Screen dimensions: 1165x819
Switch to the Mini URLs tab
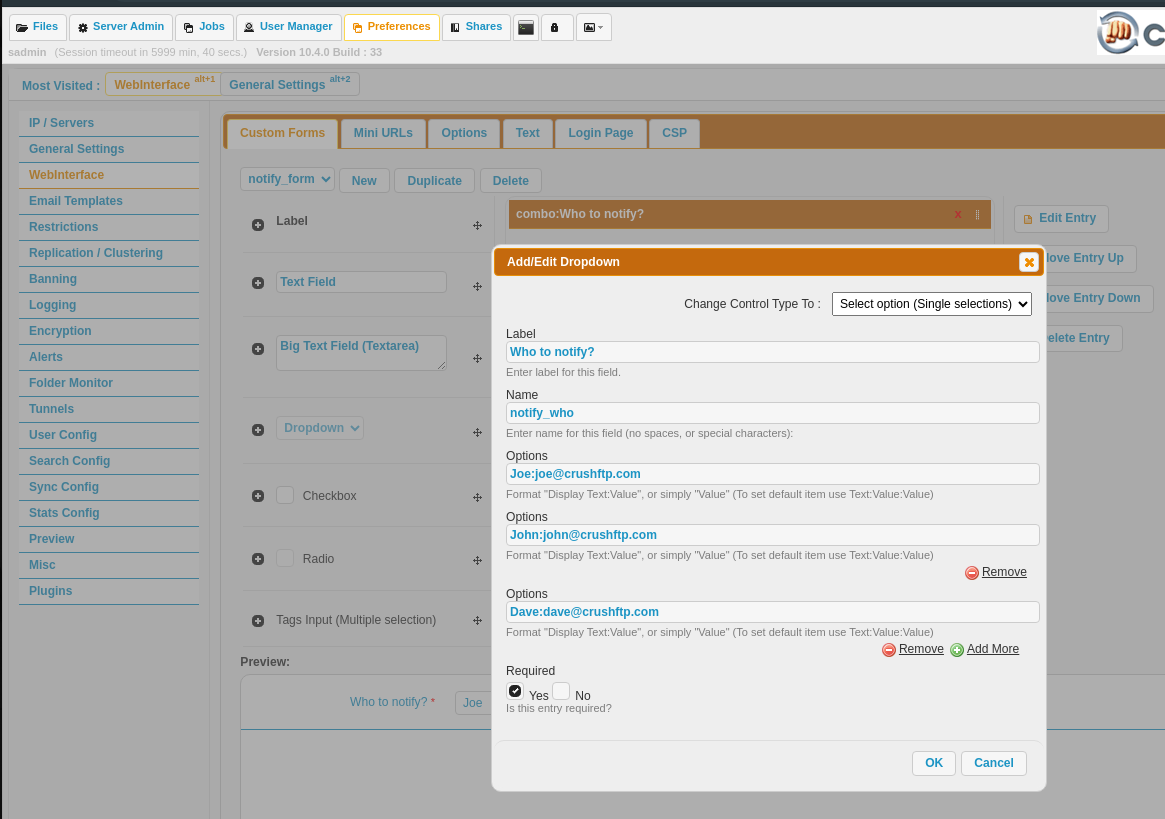point(383,133)
